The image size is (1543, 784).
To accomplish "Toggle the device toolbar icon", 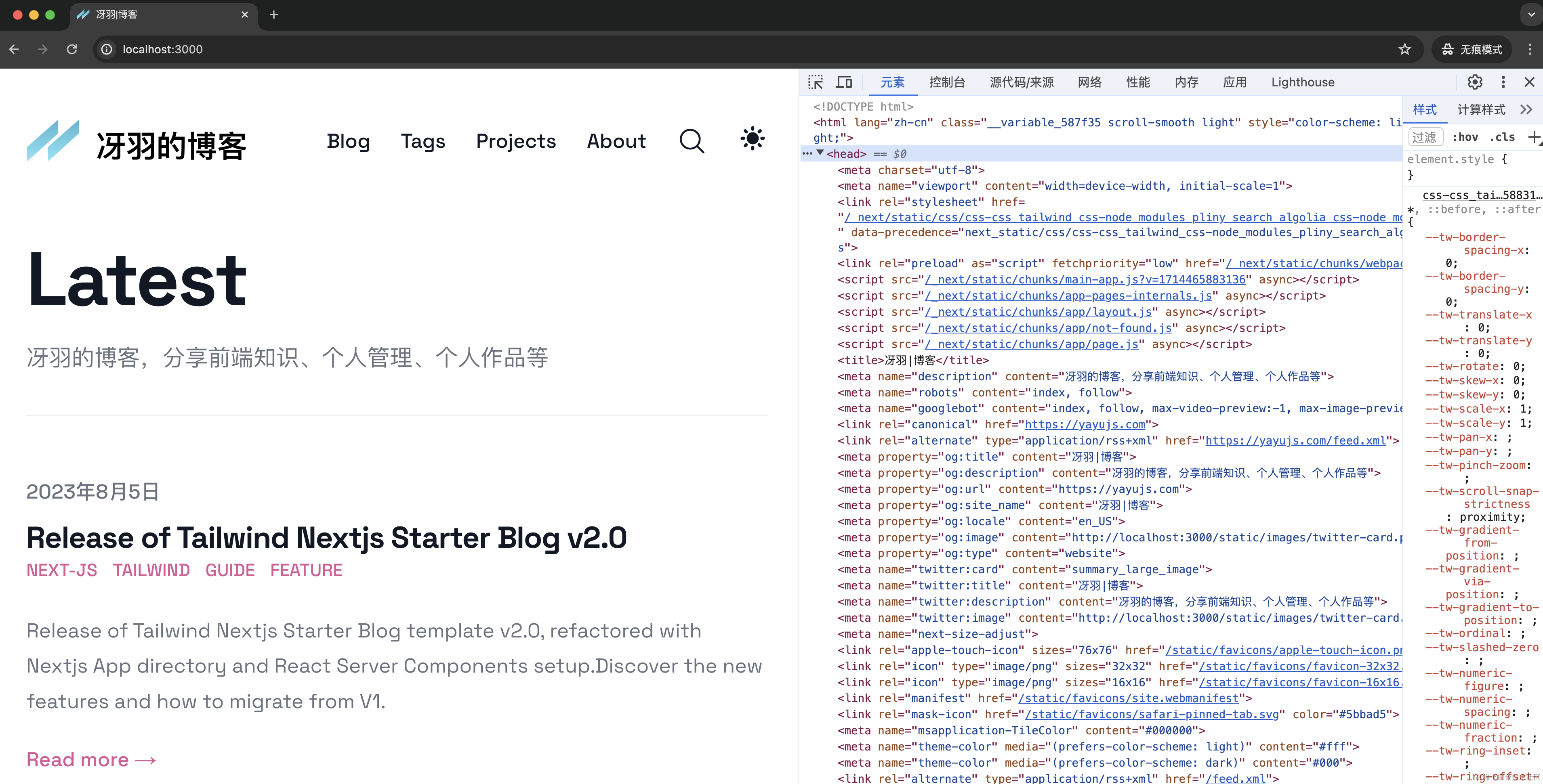I will pyautogui.click(x=844, y=82).
